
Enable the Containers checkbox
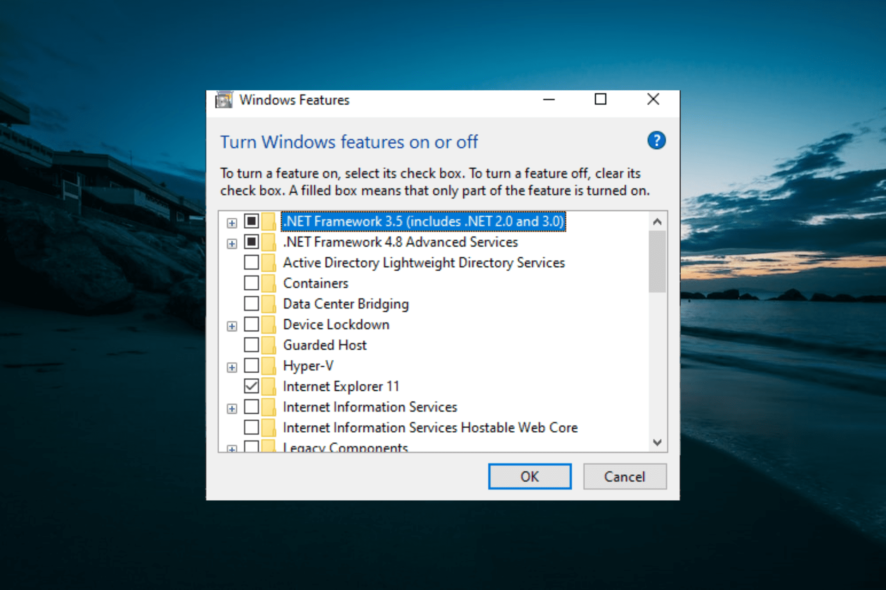tap(251, 283)
